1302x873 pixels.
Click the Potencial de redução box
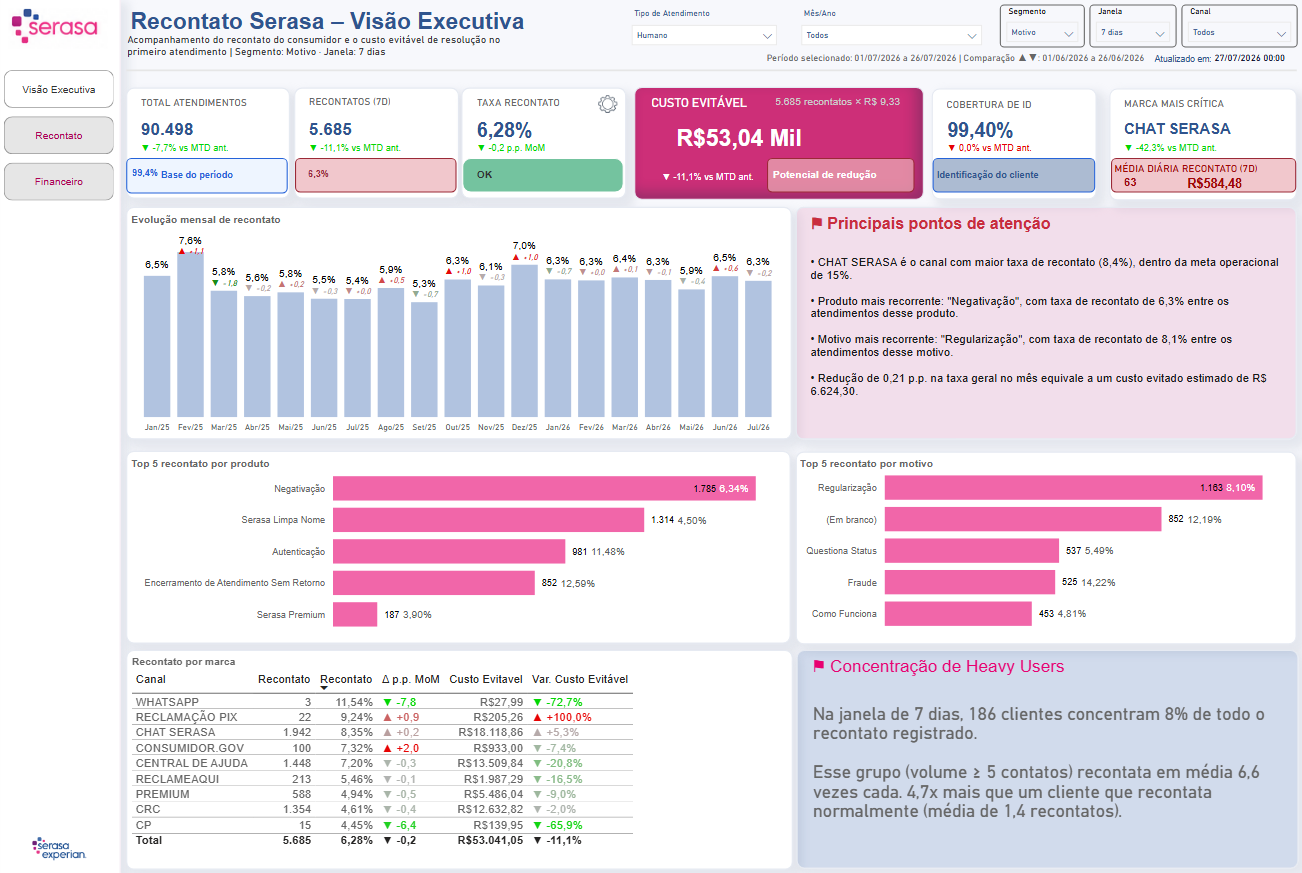coord(841,175)
